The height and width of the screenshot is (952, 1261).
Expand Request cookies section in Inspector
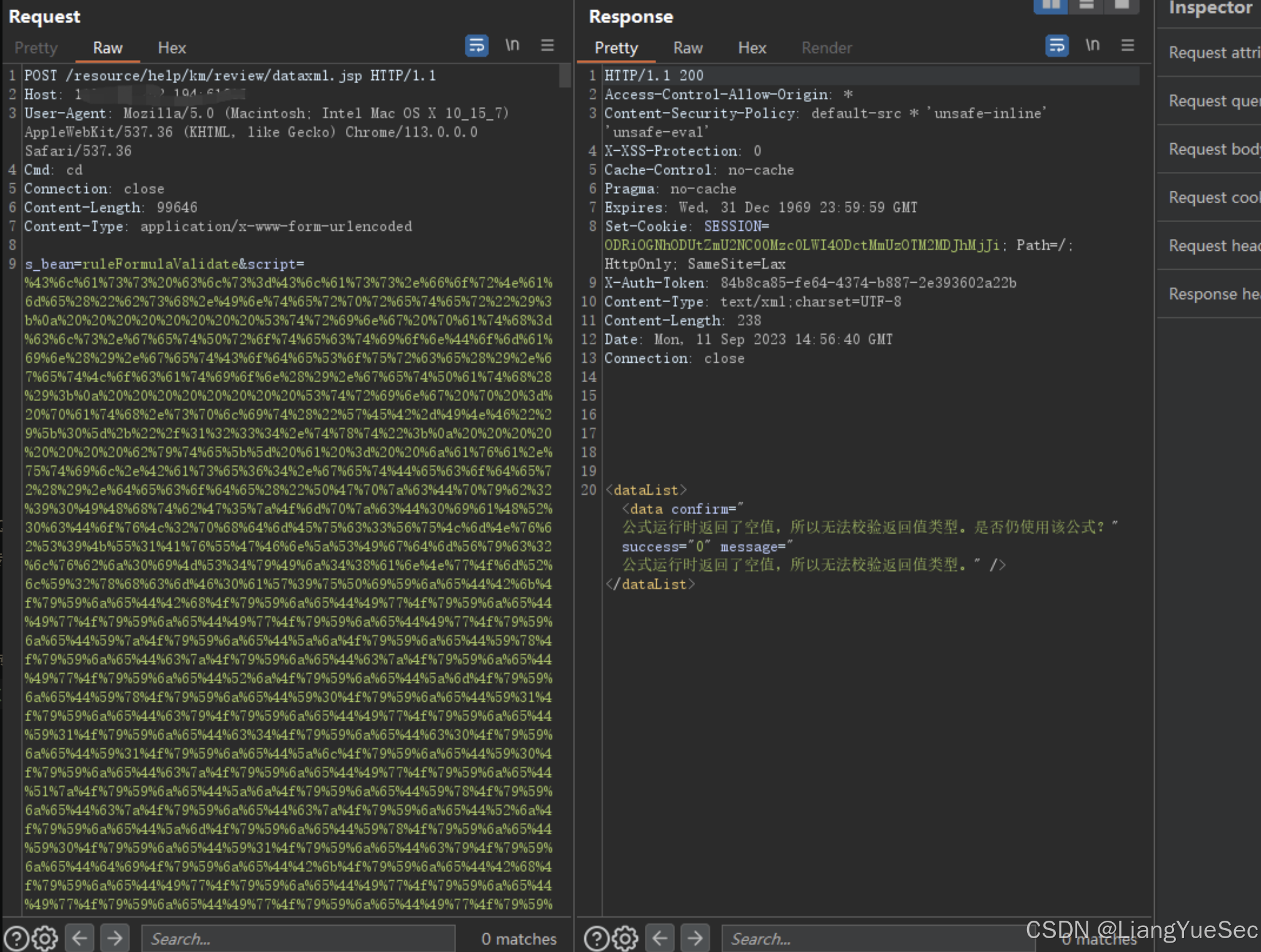[1213, 198]
